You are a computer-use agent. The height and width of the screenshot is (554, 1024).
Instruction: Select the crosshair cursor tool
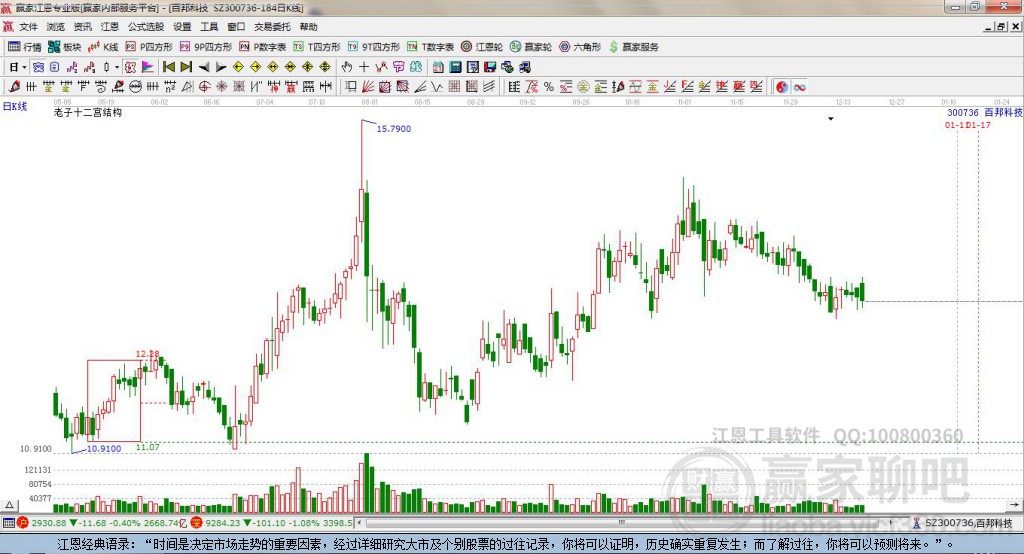(x=364, y=67)
